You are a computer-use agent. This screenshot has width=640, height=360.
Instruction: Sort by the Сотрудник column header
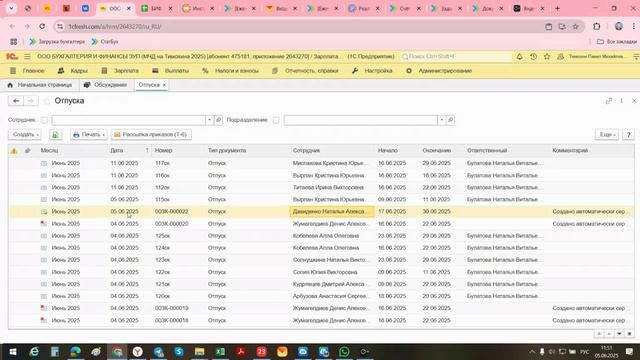pyautogui.click(x=307, y=151)
